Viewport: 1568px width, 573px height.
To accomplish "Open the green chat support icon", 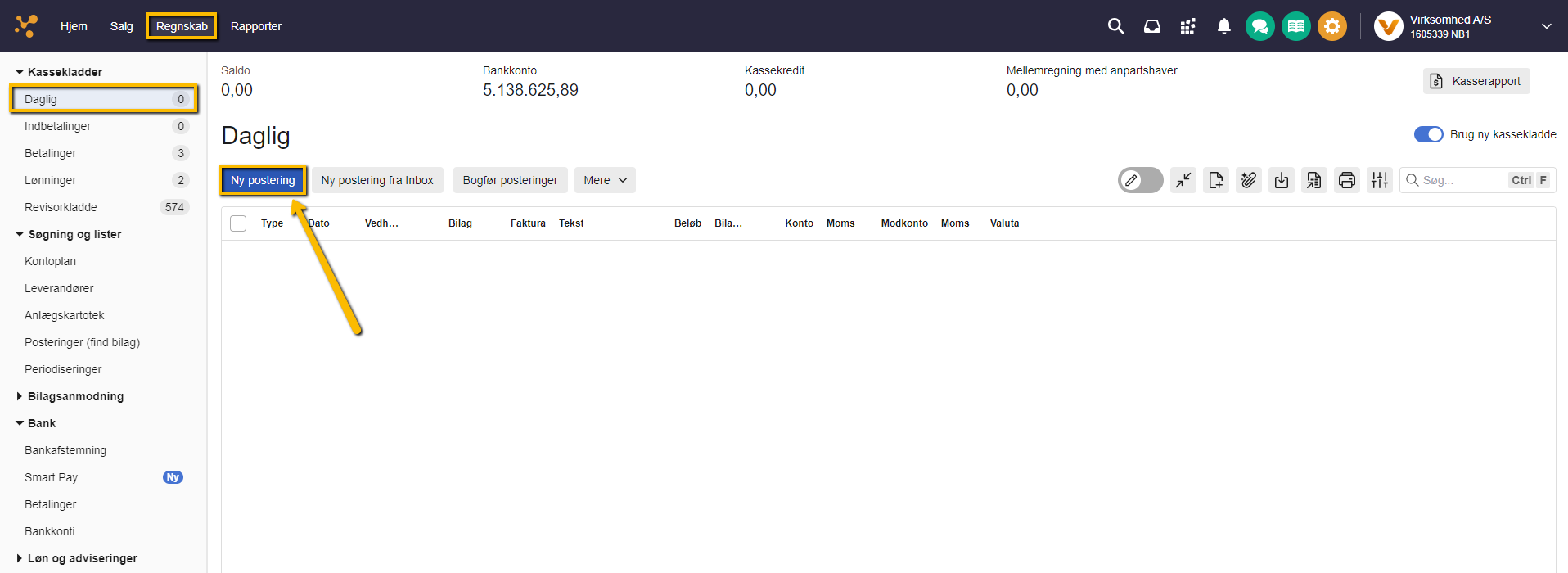I will click(x=1259, y=26).
